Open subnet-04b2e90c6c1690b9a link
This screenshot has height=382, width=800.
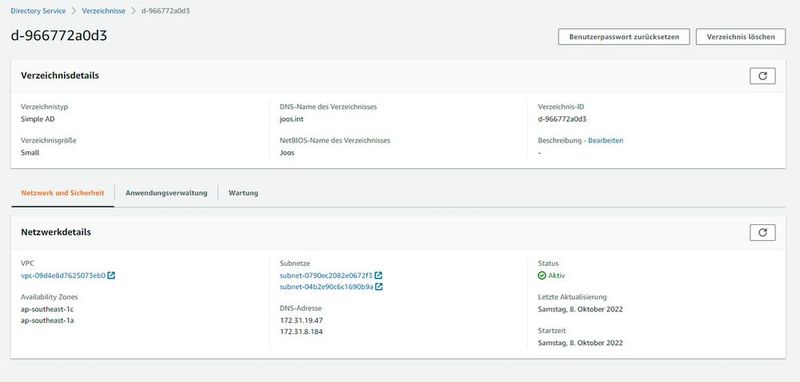click(327, 287)
